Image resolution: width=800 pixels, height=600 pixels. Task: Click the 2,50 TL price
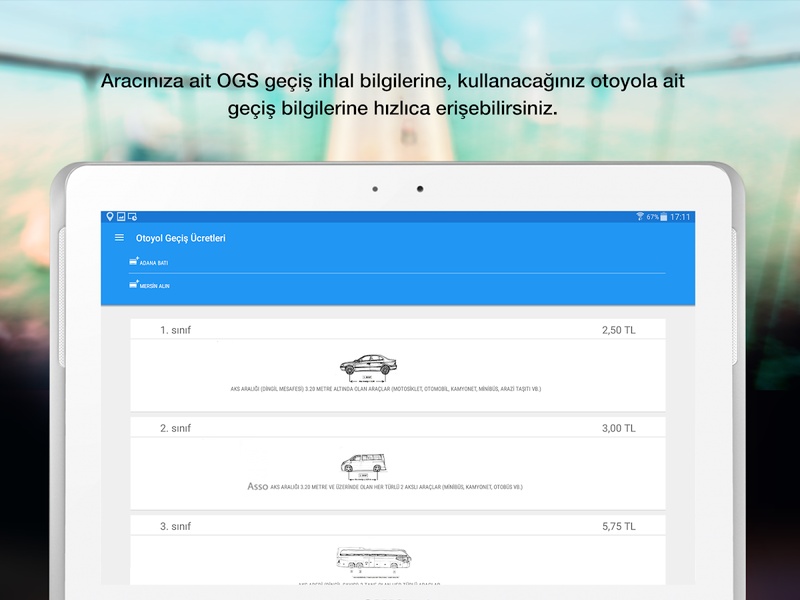click(x=618, y=330)
